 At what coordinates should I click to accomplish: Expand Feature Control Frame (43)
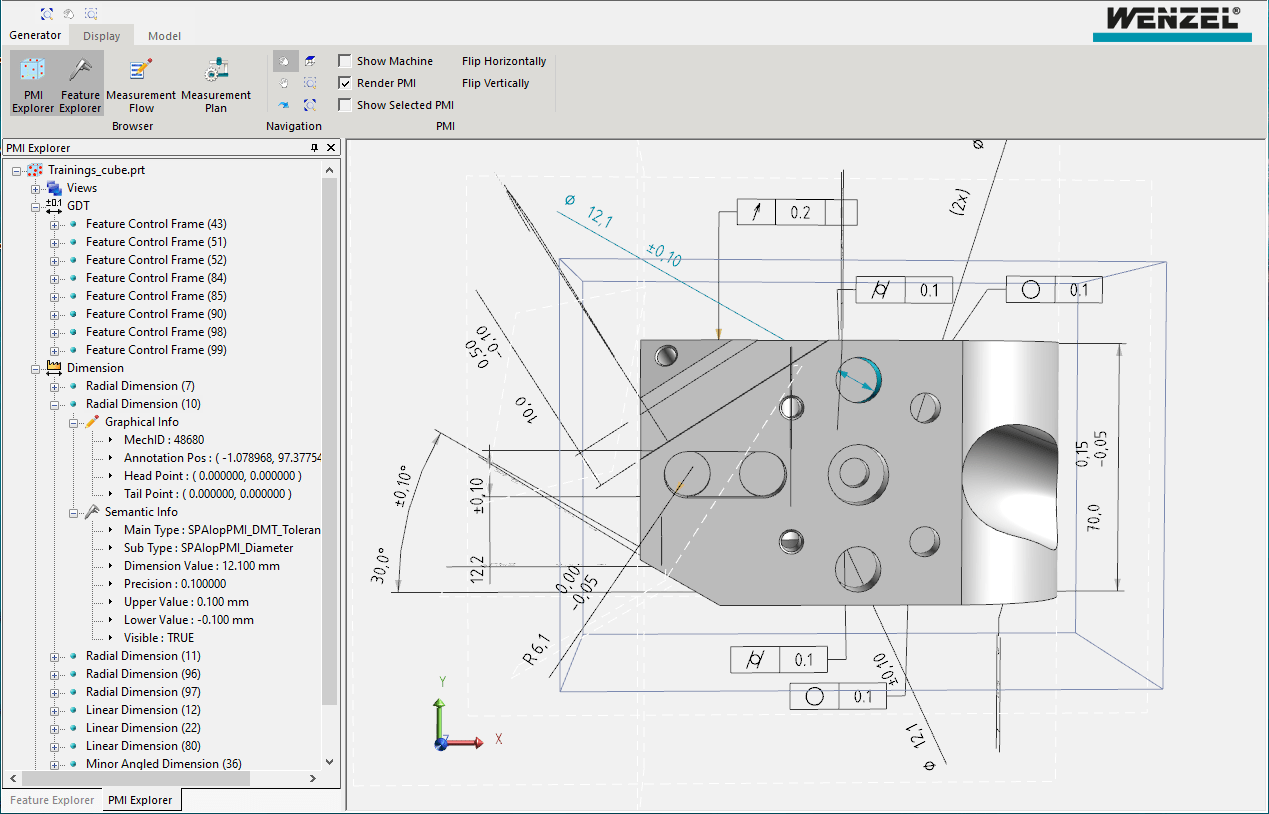(55, 224)
